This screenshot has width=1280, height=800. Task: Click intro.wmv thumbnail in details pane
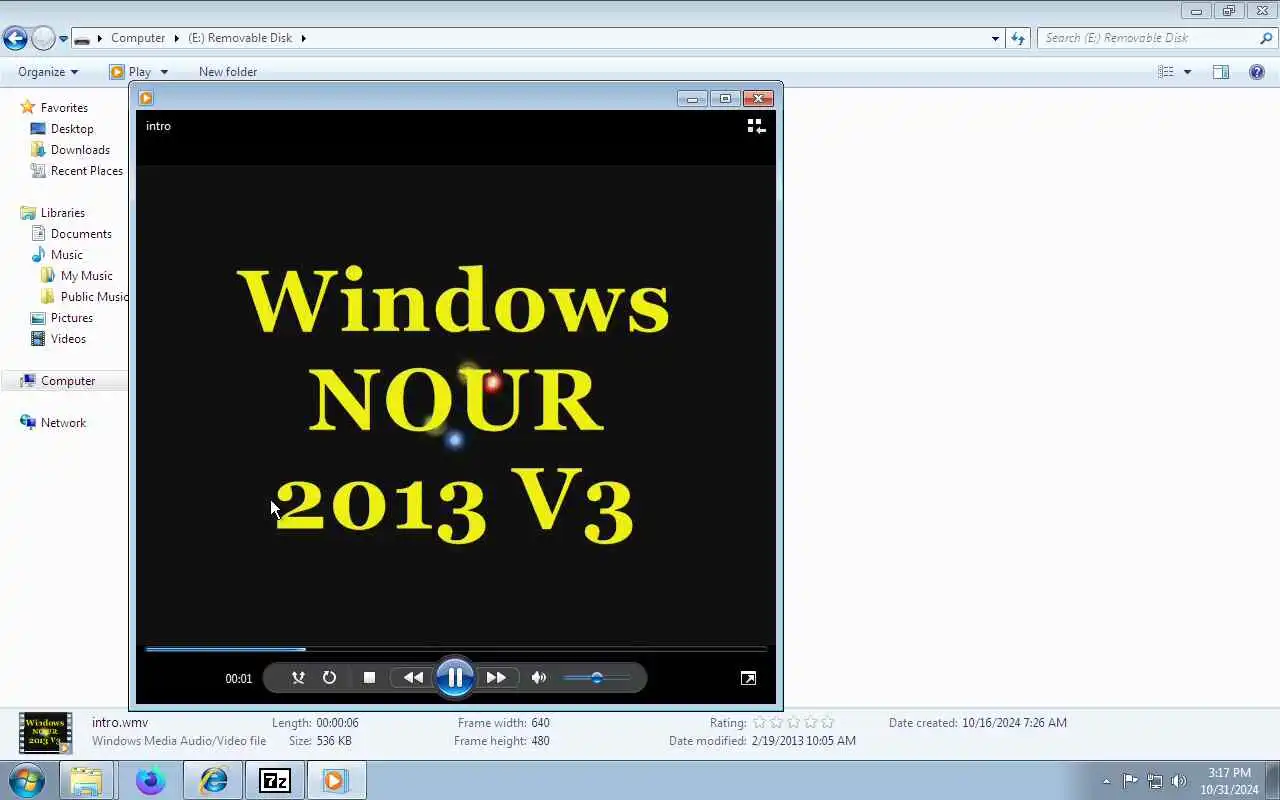(x=46, y=732)
